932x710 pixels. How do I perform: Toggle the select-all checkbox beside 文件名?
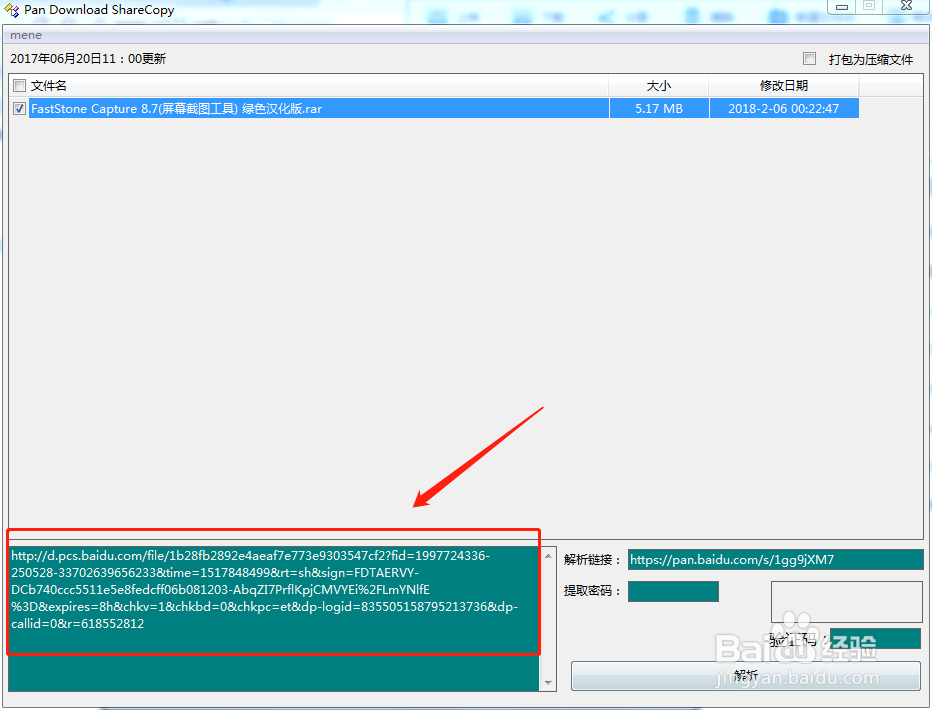[x=18, y=85]
